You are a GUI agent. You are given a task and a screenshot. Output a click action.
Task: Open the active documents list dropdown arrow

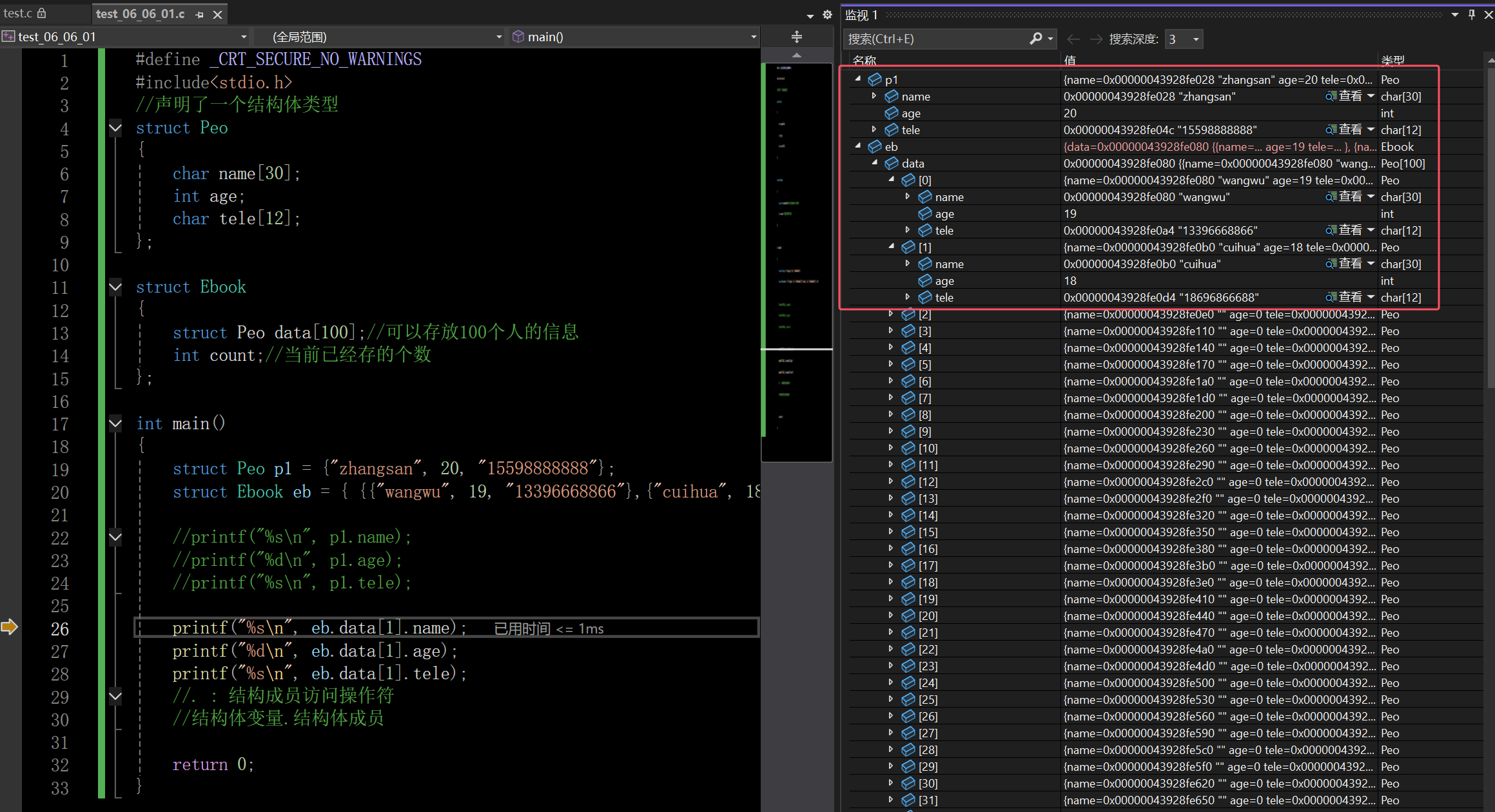[x=810, y=15]
